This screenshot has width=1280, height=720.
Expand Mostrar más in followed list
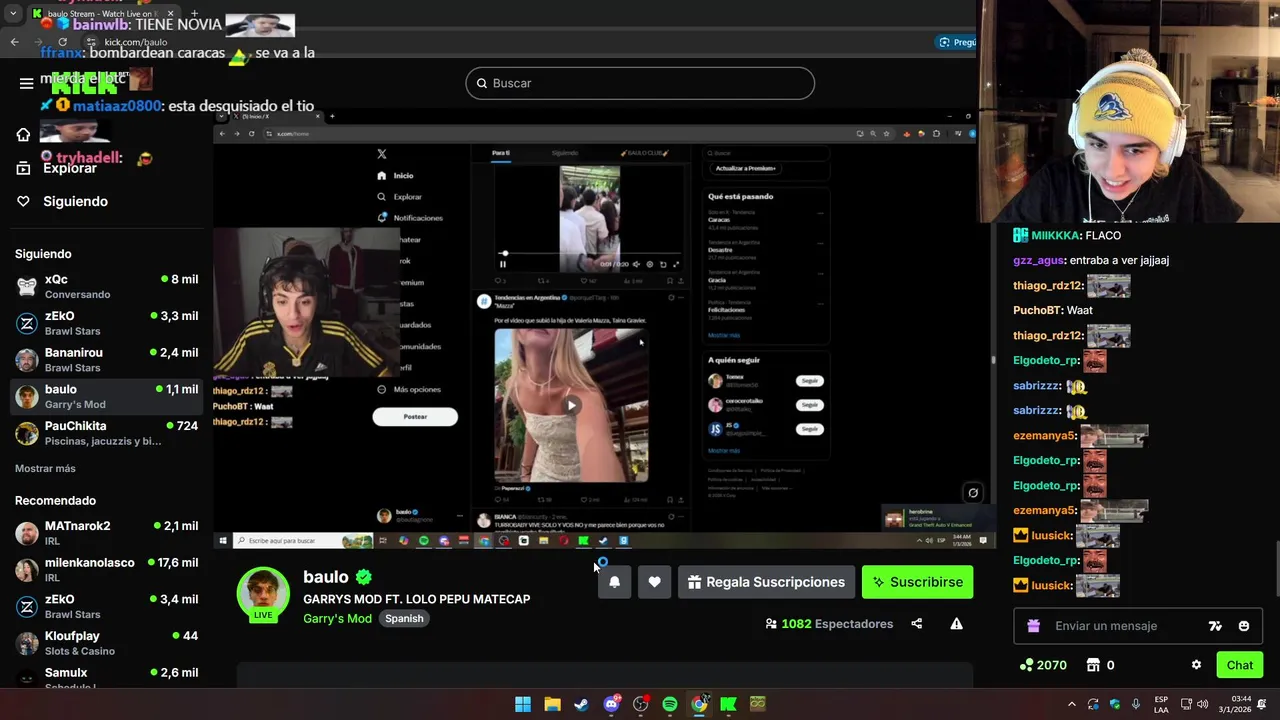pyautogui.click(x=45, y=468)
